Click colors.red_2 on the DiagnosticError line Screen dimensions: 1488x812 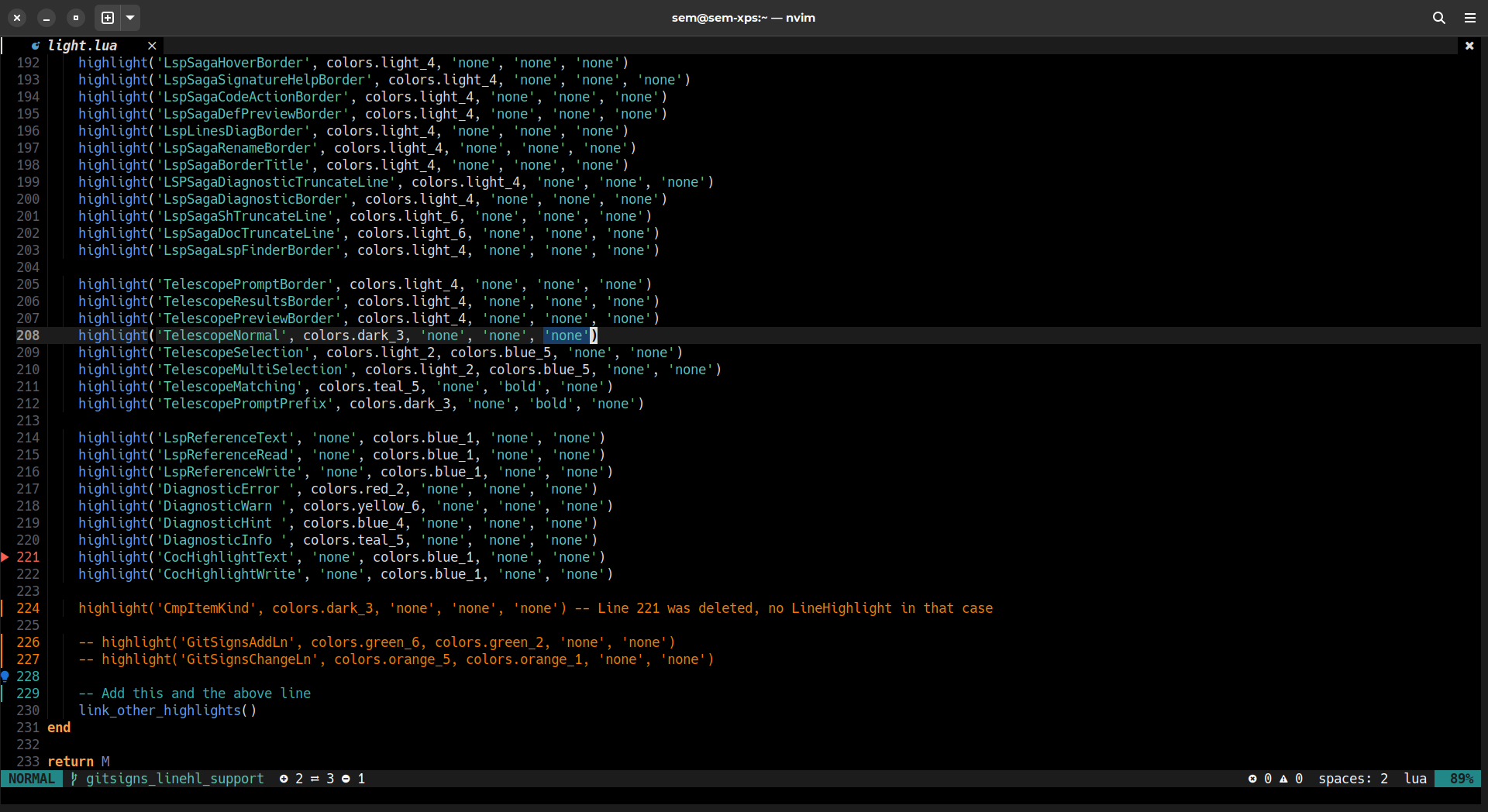(x=357, y=489)
